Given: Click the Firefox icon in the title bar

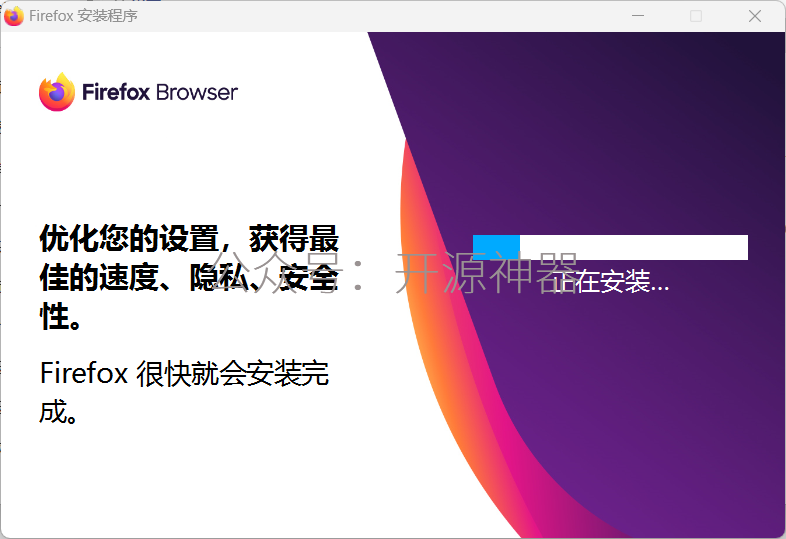Looking at the screenshot, I should [14, 16].
